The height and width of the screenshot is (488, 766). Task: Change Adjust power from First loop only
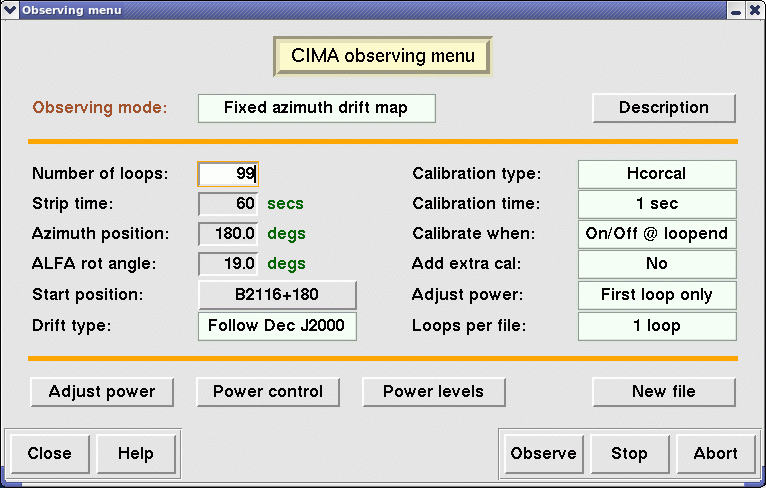pos(656,295)
